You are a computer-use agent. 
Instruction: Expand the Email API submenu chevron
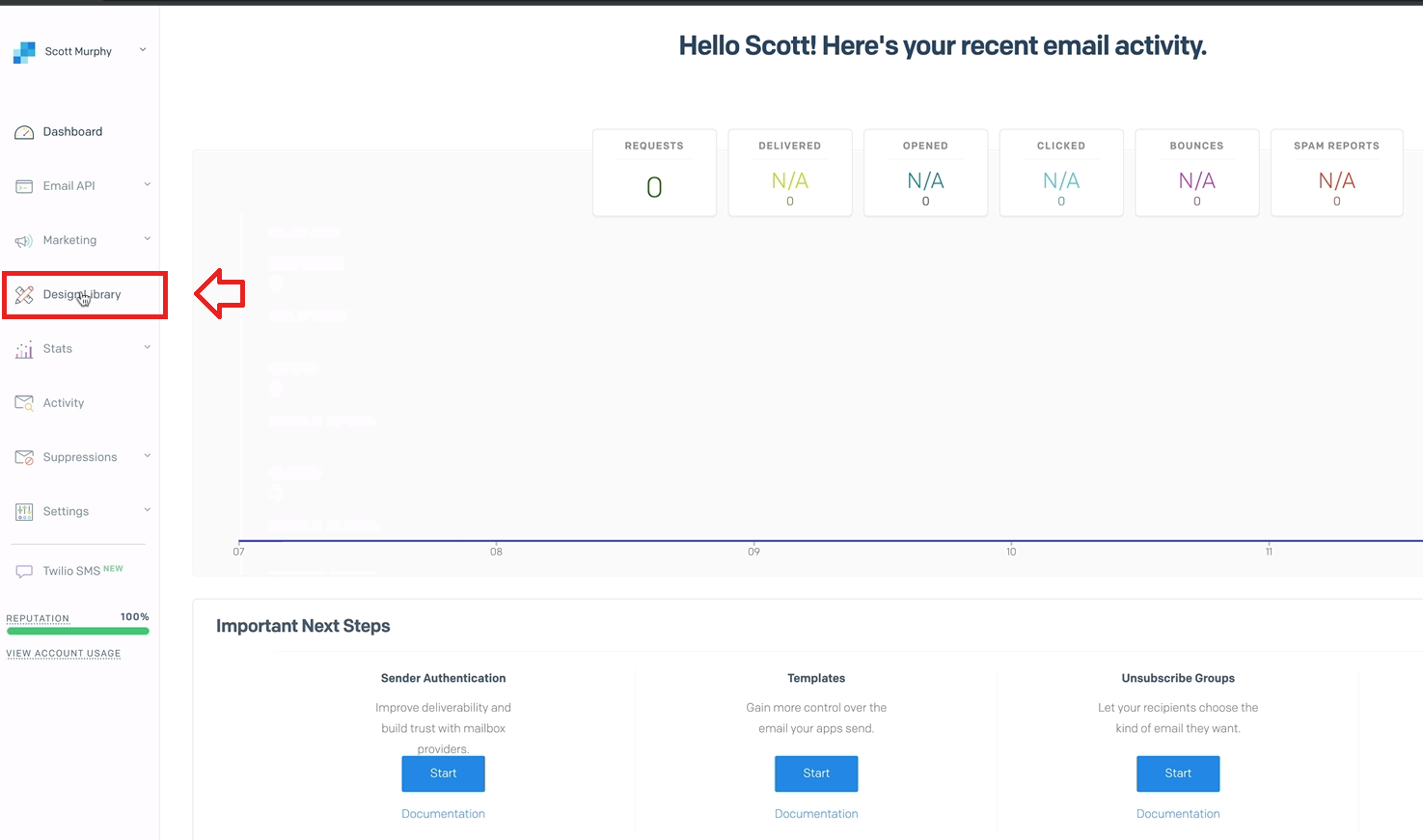coord(147,185)
